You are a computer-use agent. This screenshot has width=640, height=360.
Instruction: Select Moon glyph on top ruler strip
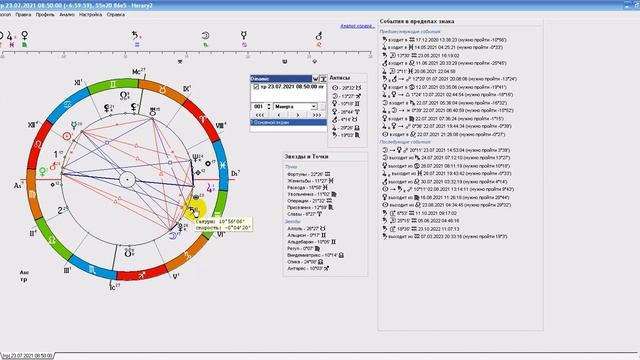click(205, 36)
